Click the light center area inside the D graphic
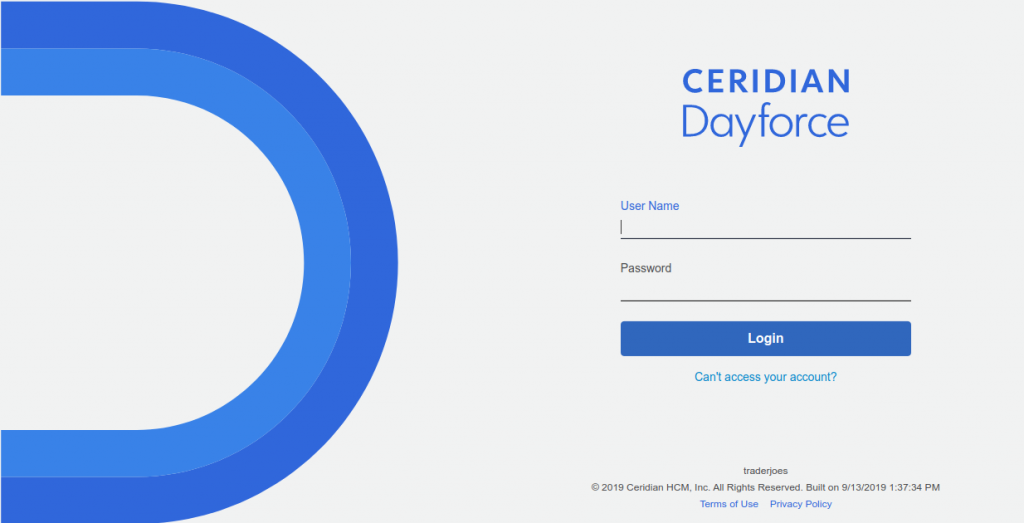Screen dimensions: 1024x523 (150, 262)
